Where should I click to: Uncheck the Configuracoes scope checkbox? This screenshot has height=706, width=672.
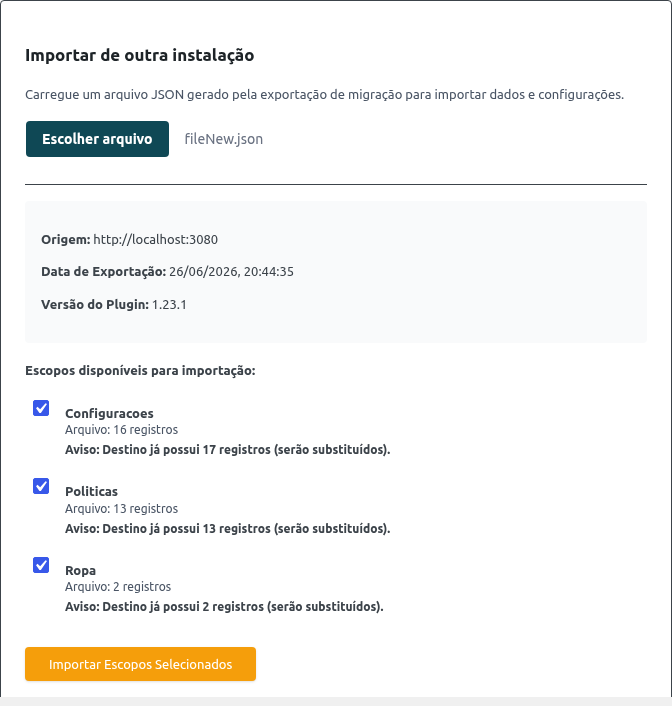click(x=41, y=408)
